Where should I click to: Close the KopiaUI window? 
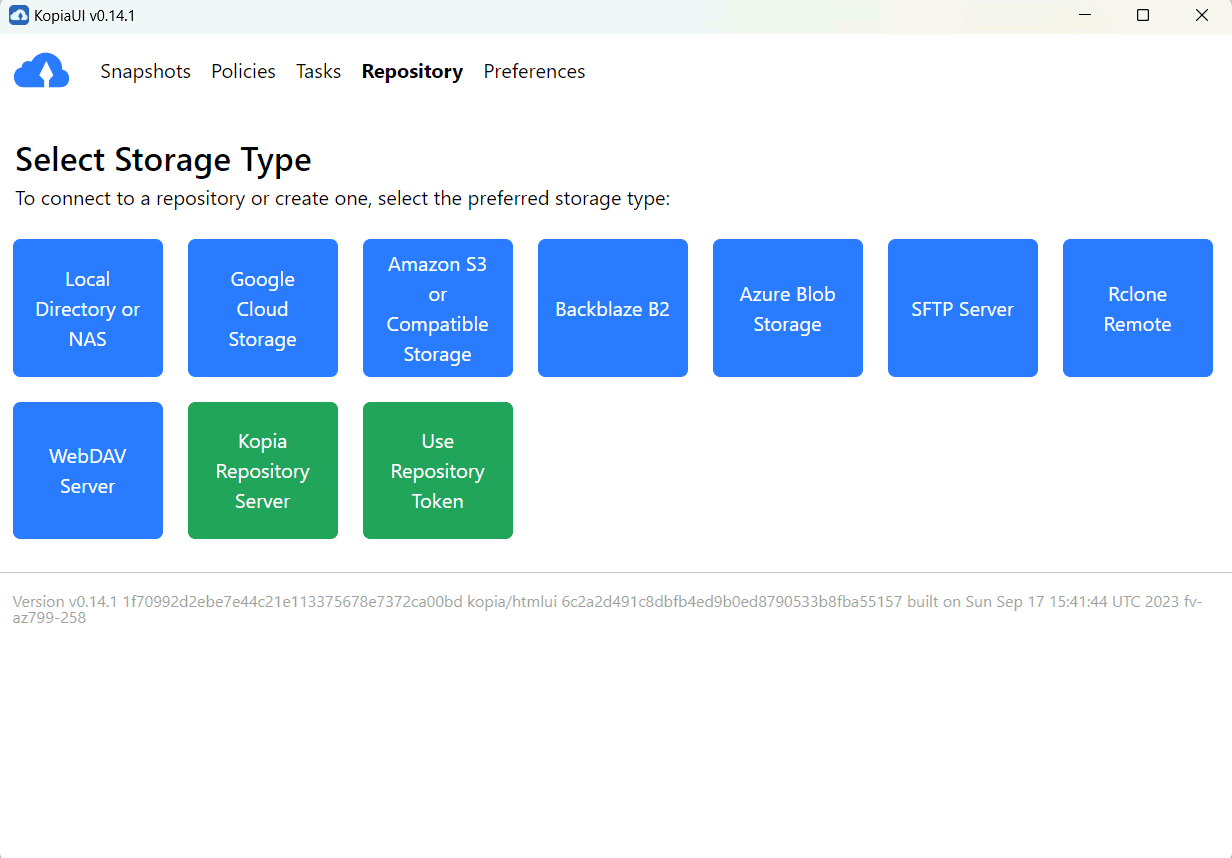tap(1202, 16)
